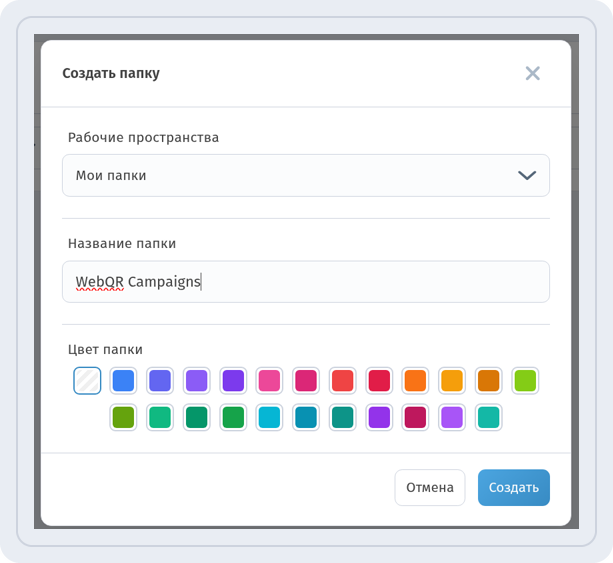613x563 pixels.
Task: Pick the indigo swatch next to blue
Action: [160, 380]
